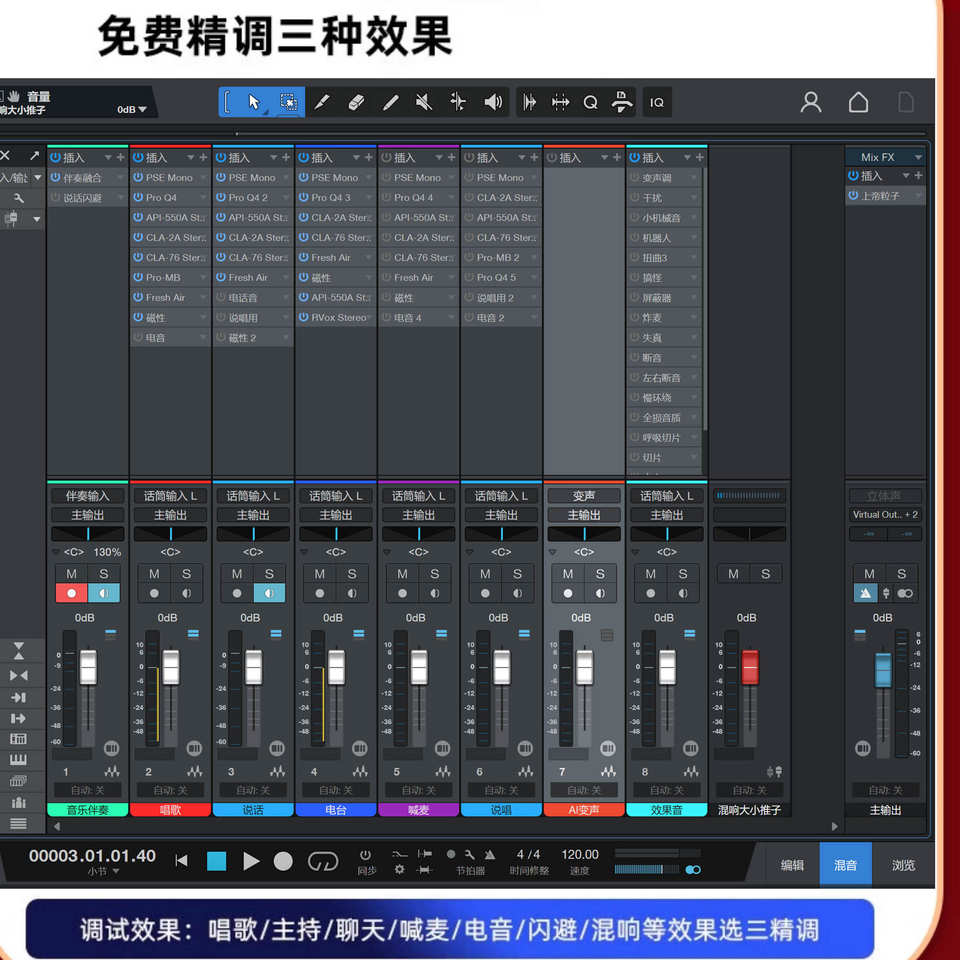Mute the 唱歌 channel

coord(154,574)
